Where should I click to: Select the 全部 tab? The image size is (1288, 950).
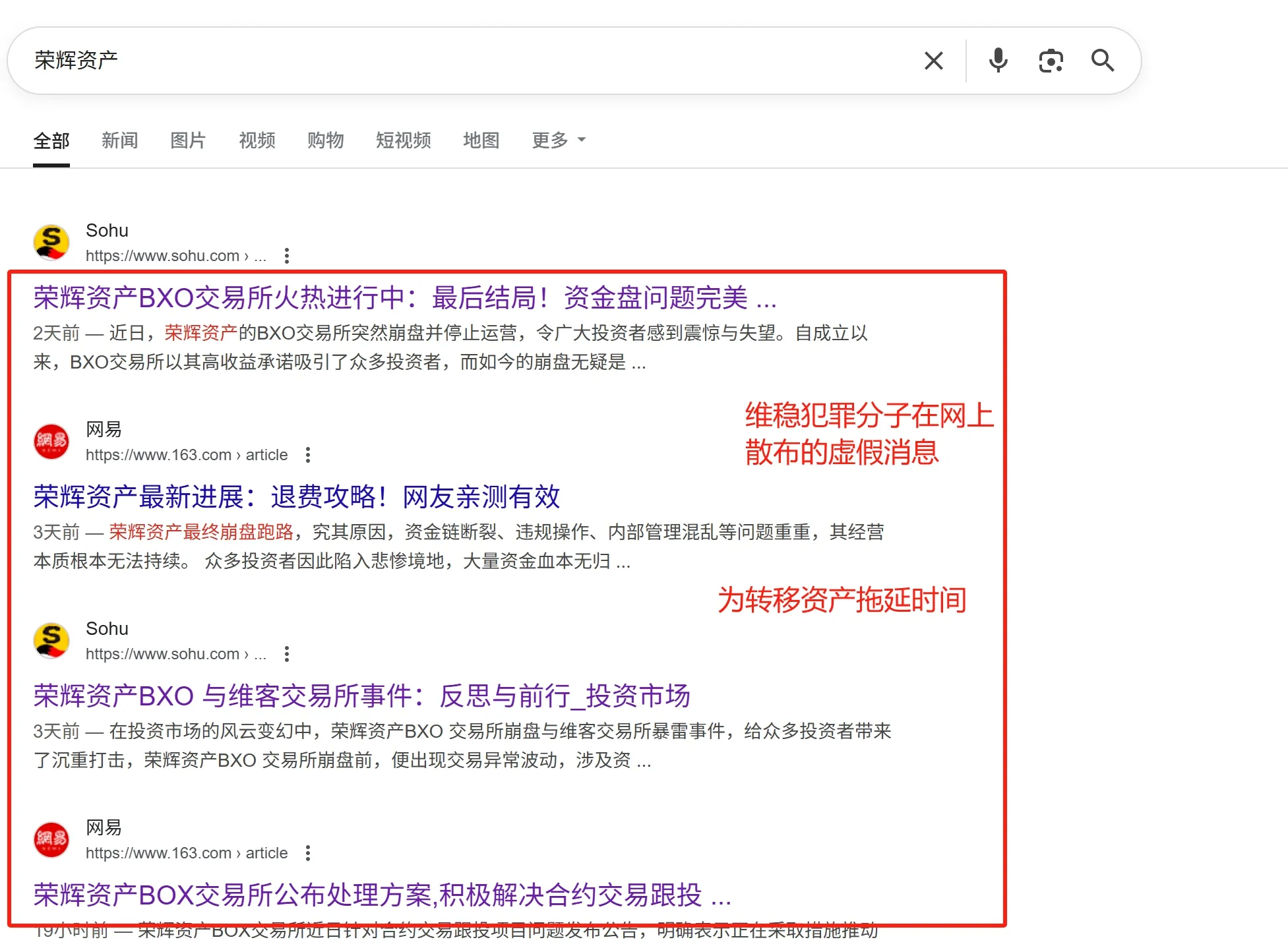click(x=51, y=140)
